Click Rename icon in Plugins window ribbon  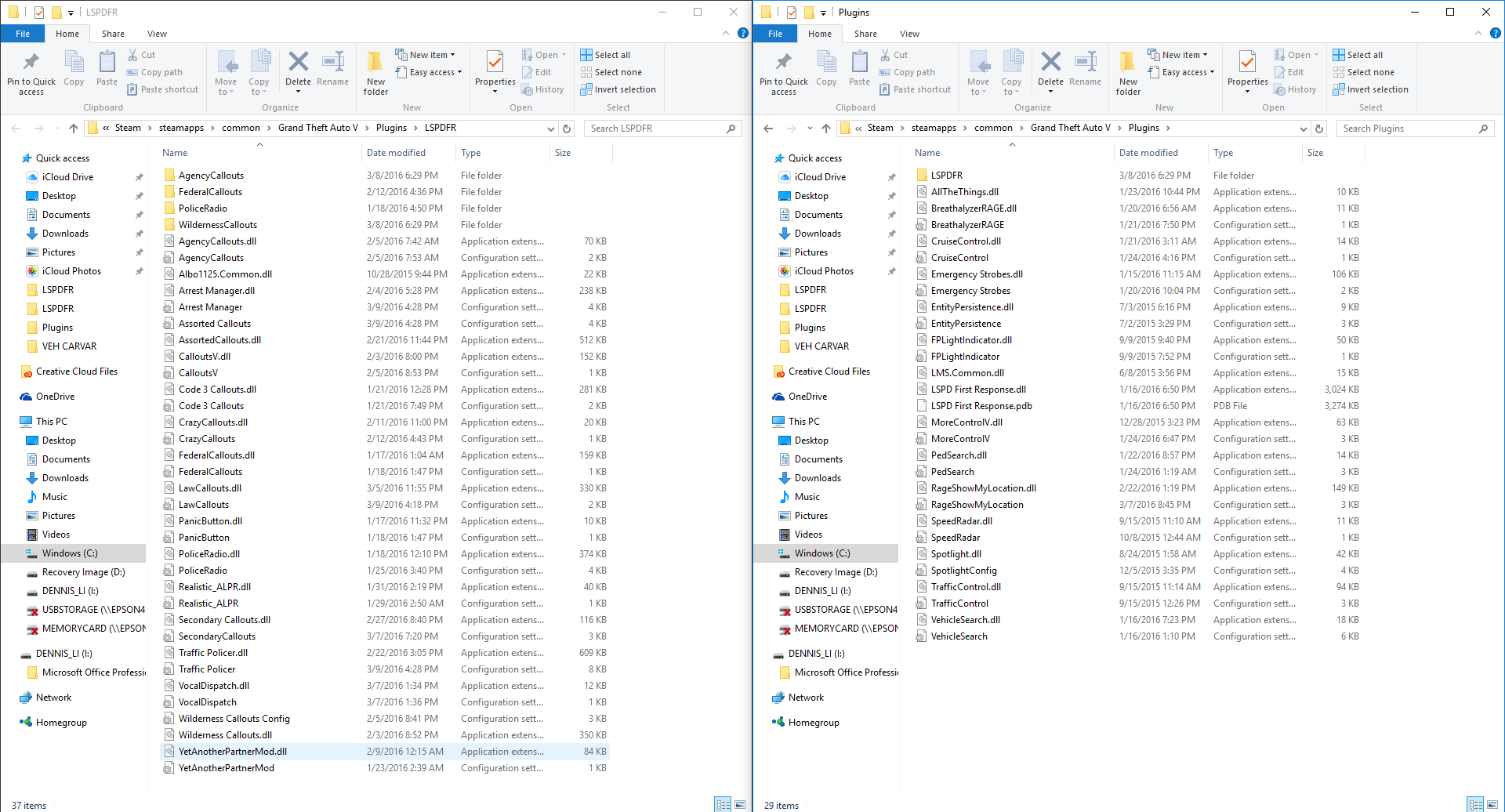point(1086,63)
